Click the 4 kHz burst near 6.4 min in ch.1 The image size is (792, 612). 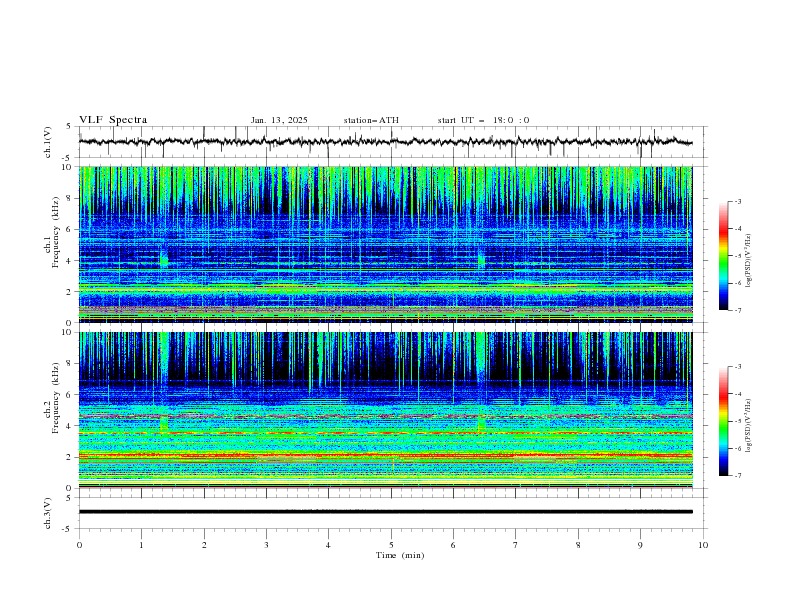481,259
